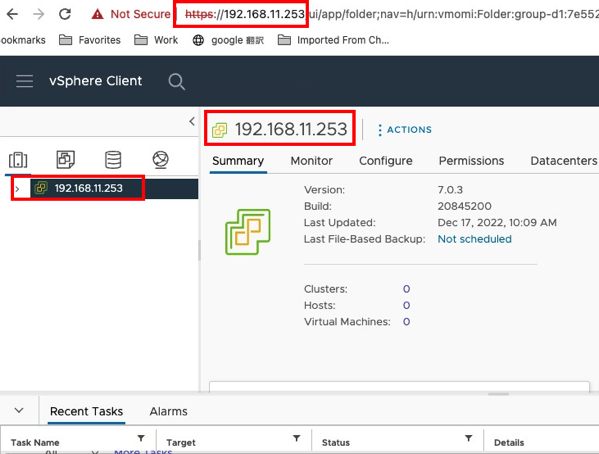599x454 pixels.
Task: Collapse the Recent Tasks bottom panel
Action: click(19, 411)
